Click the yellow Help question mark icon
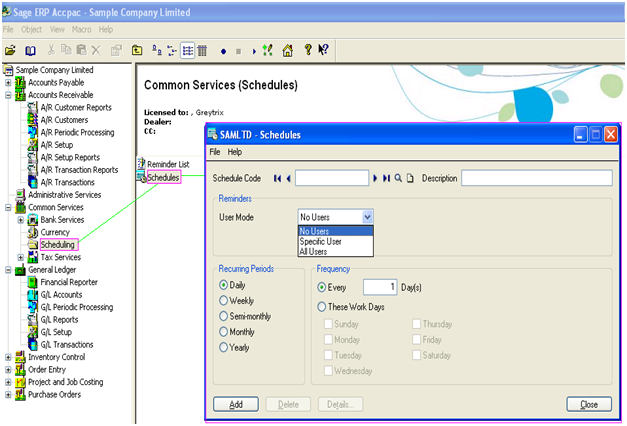Viewport: 627px width, 426px height. [308, 50]
